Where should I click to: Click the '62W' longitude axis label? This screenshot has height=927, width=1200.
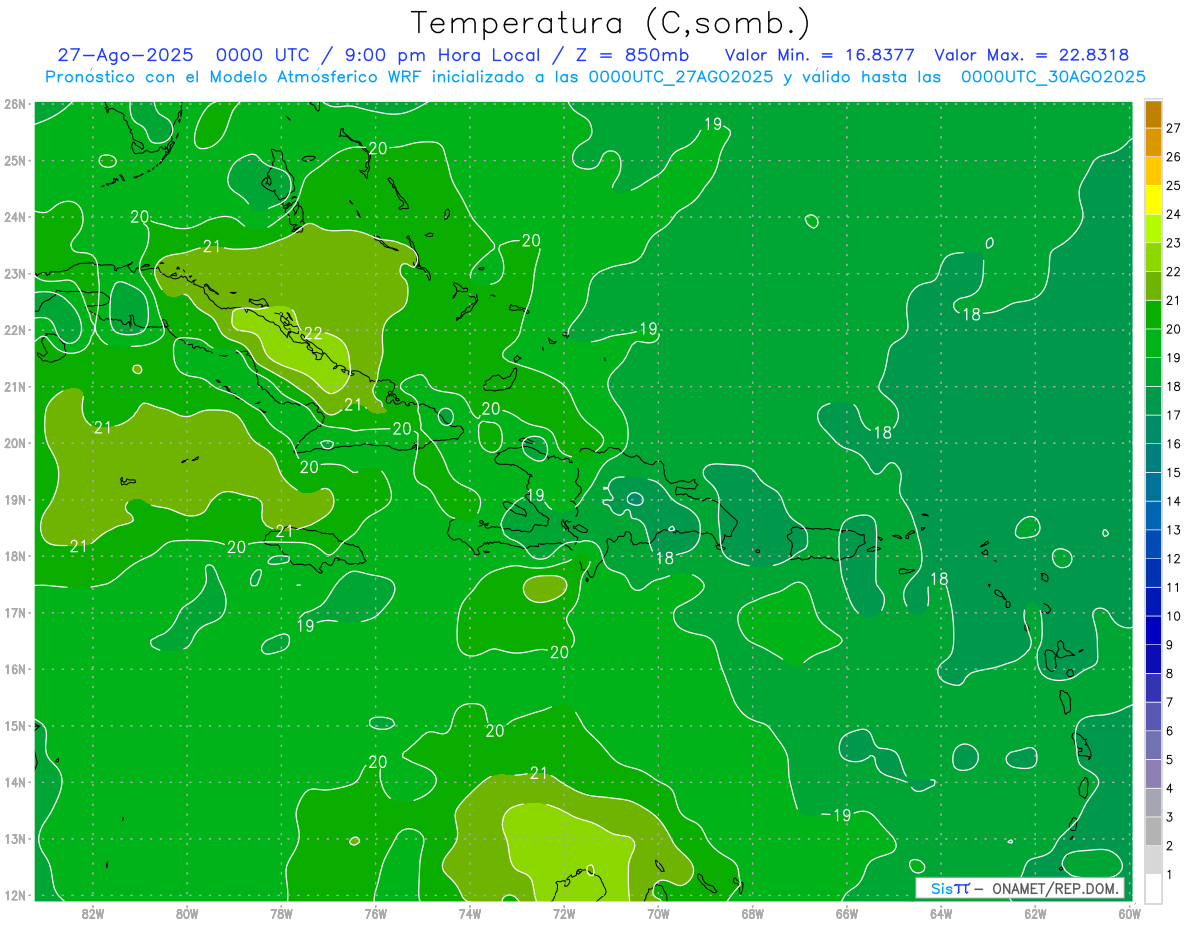click(x=1035, y=912)
